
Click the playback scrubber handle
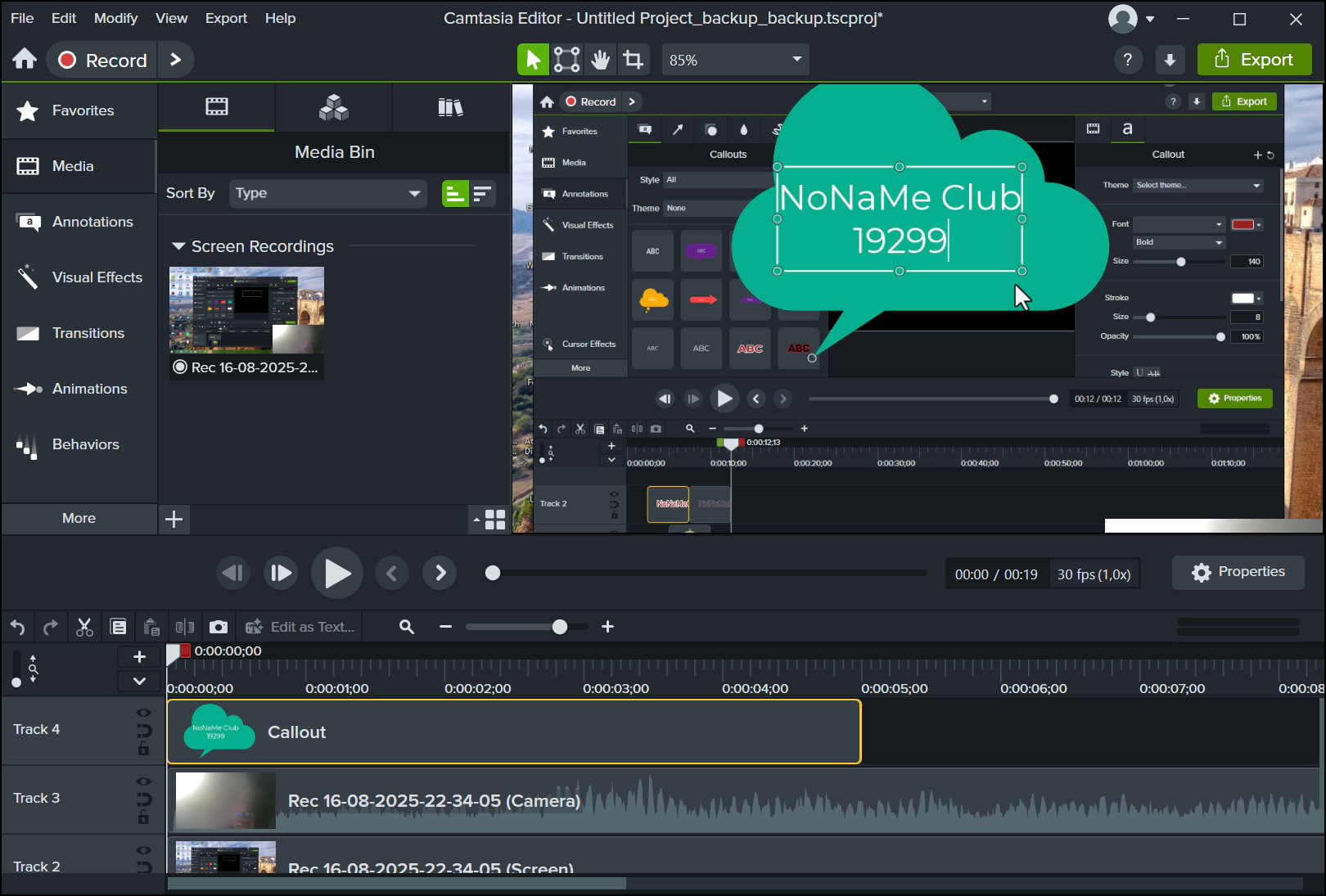(492, 574)
